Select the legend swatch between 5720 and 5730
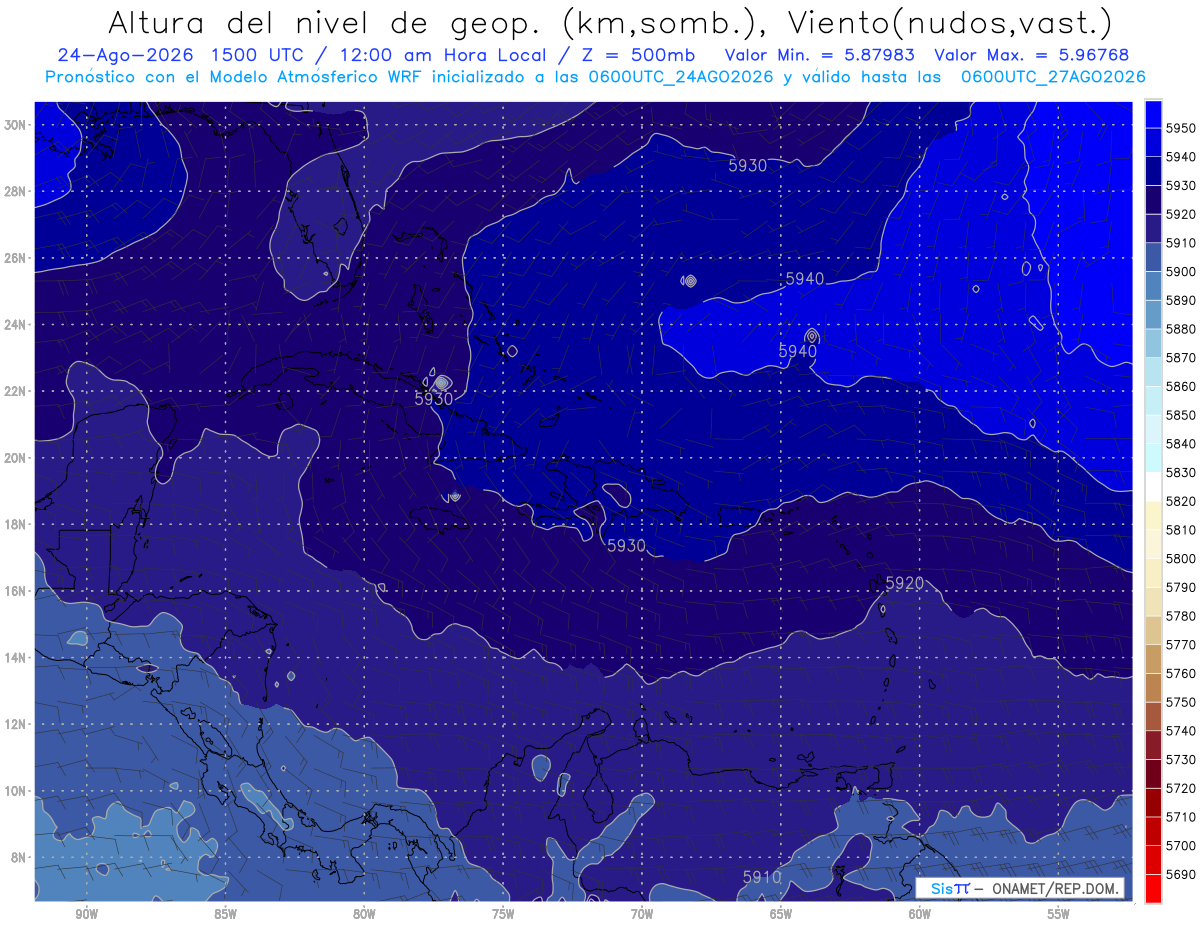 tap(1153, 773)
